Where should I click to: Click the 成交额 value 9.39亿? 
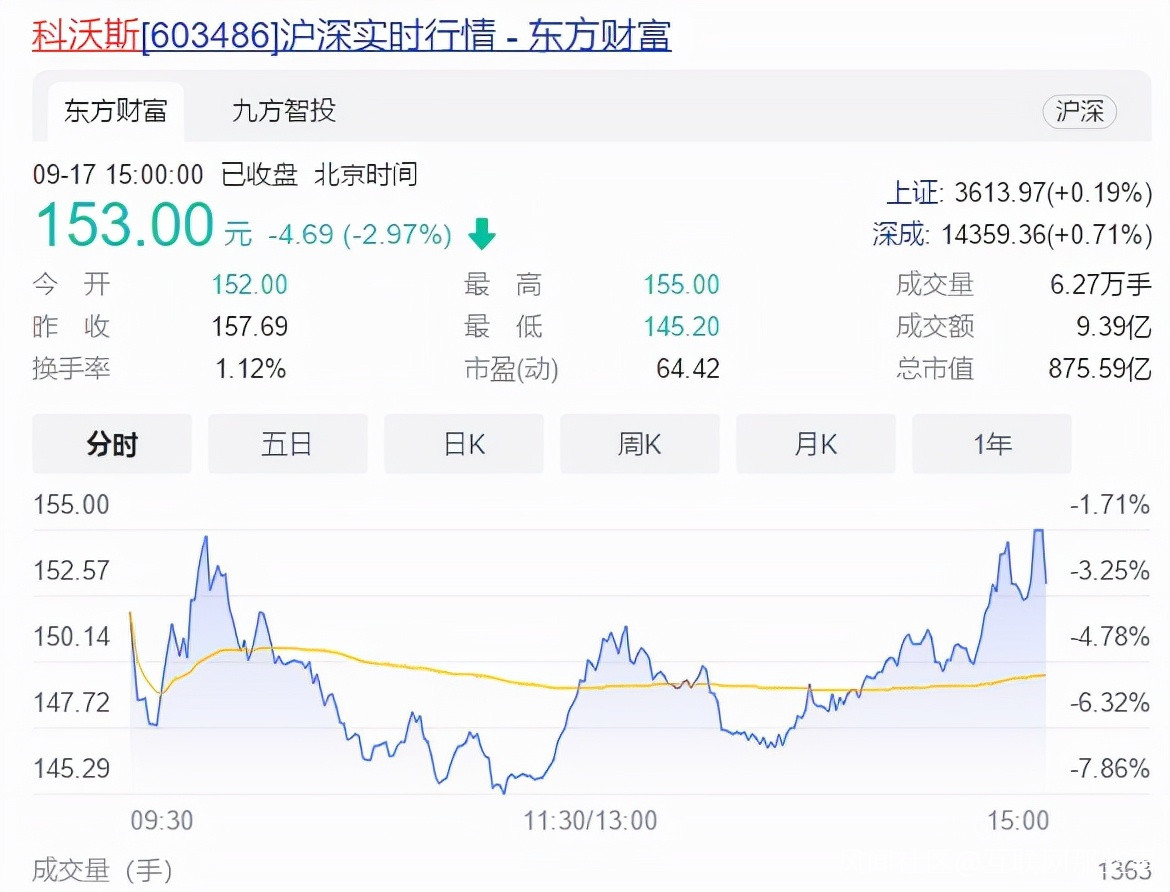[x=1113, y=326]
